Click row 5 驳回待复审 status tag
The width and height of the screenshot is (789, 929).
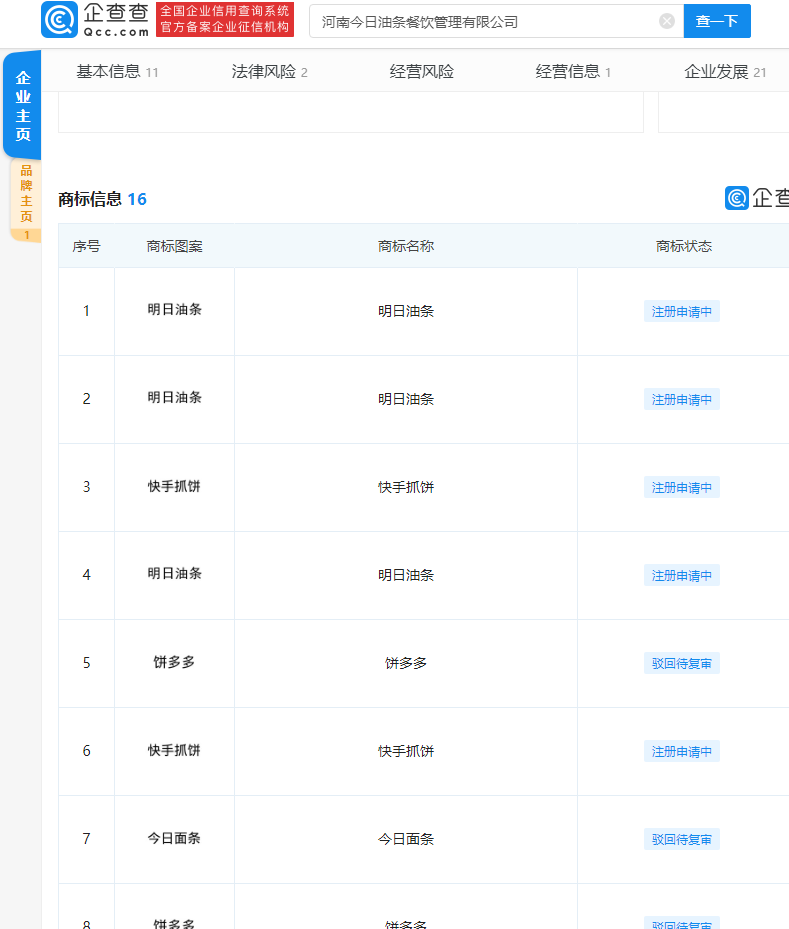click(x=682, y=663)
